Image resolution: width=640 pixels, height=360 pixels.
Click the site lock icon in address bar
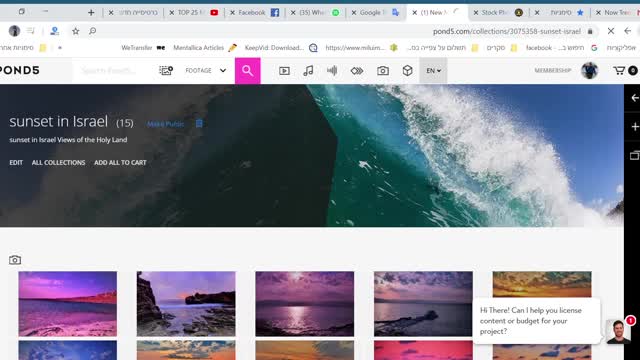coord(590,31)
